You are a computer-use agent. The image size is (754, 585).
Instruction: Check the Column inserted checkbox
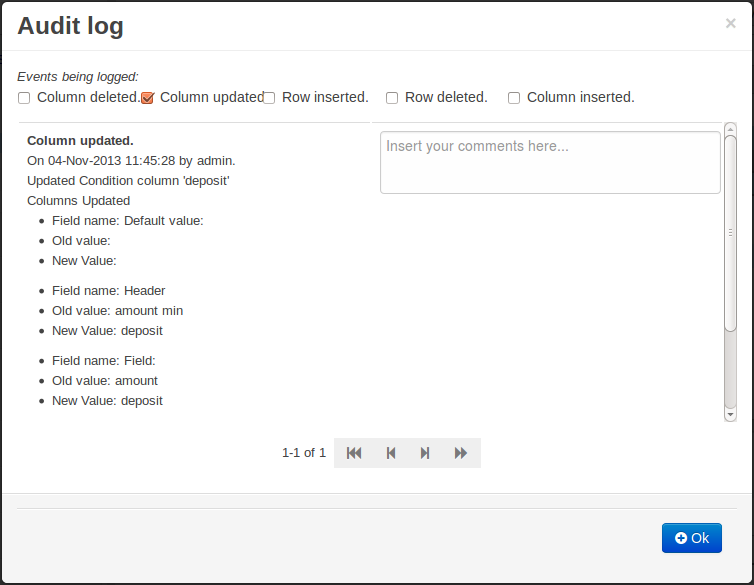(x=514, y=98)
